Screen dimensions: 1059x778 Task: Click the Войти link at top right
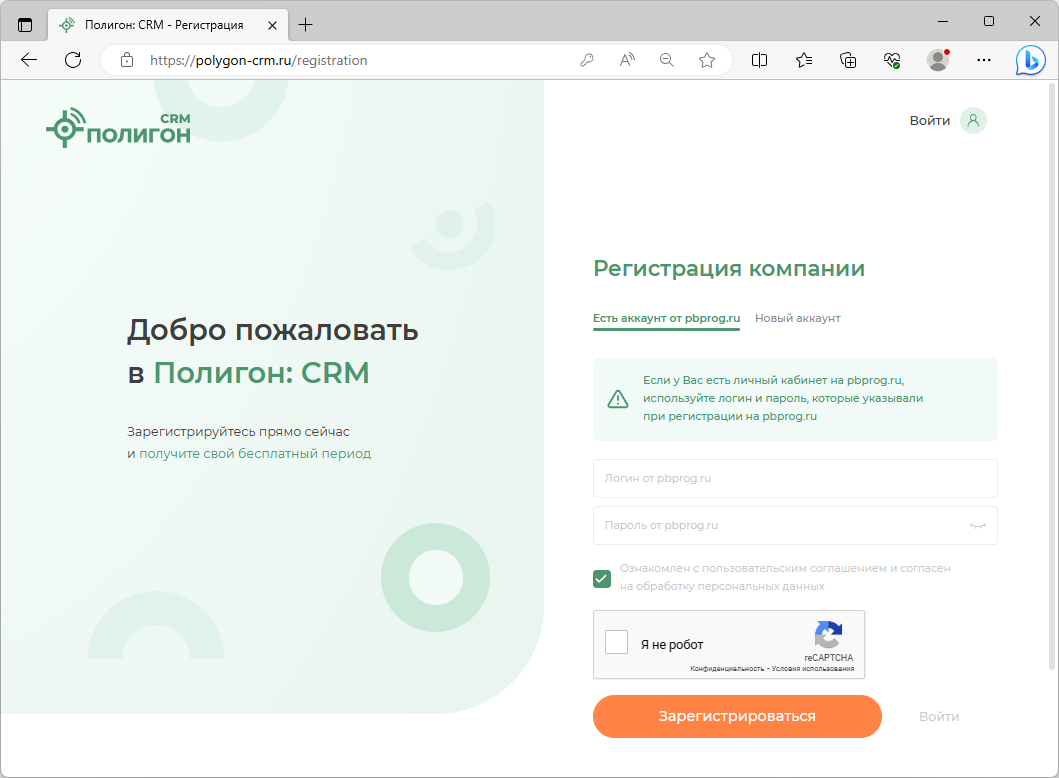coord(930,121)
